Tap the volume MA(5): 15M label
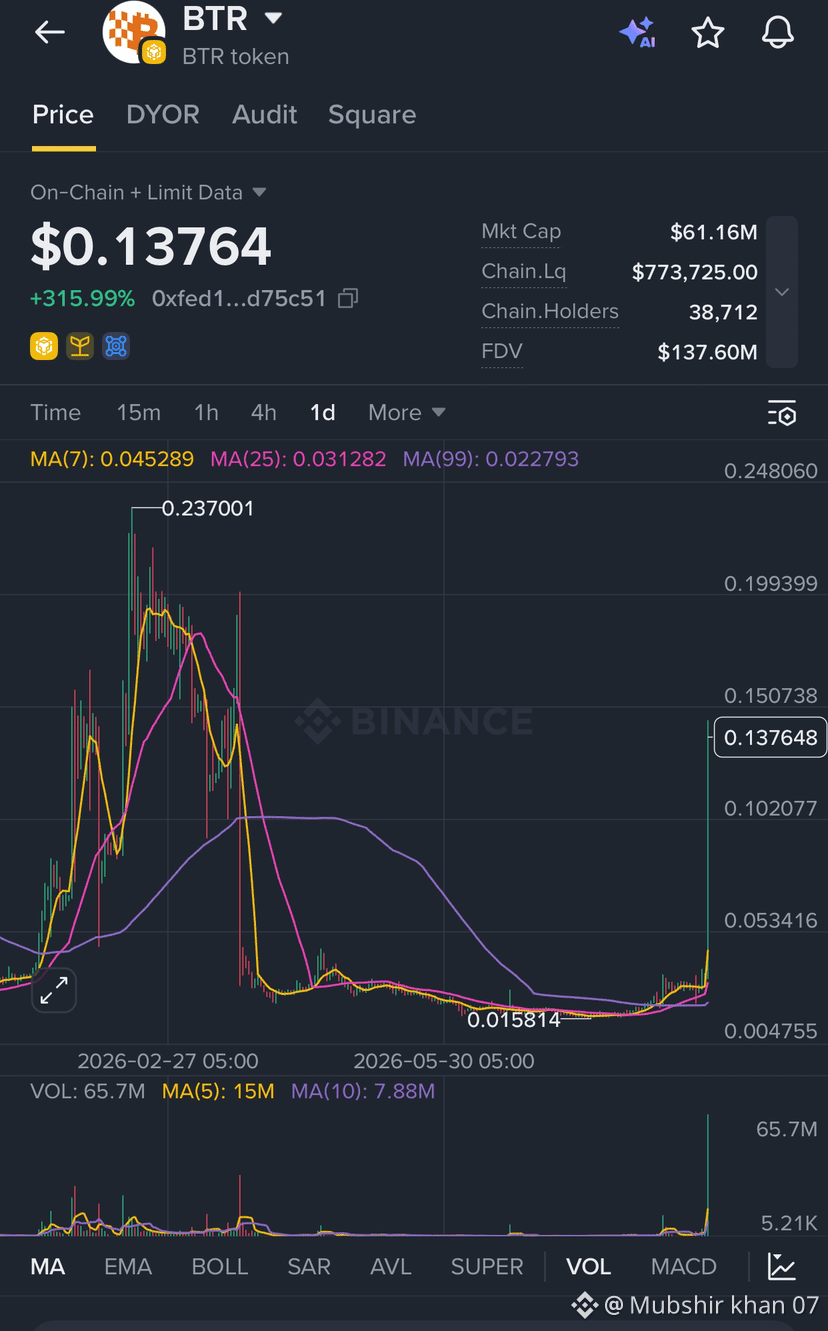Viewport: 828px width, 1331px height. click(x=218, y=1091)
